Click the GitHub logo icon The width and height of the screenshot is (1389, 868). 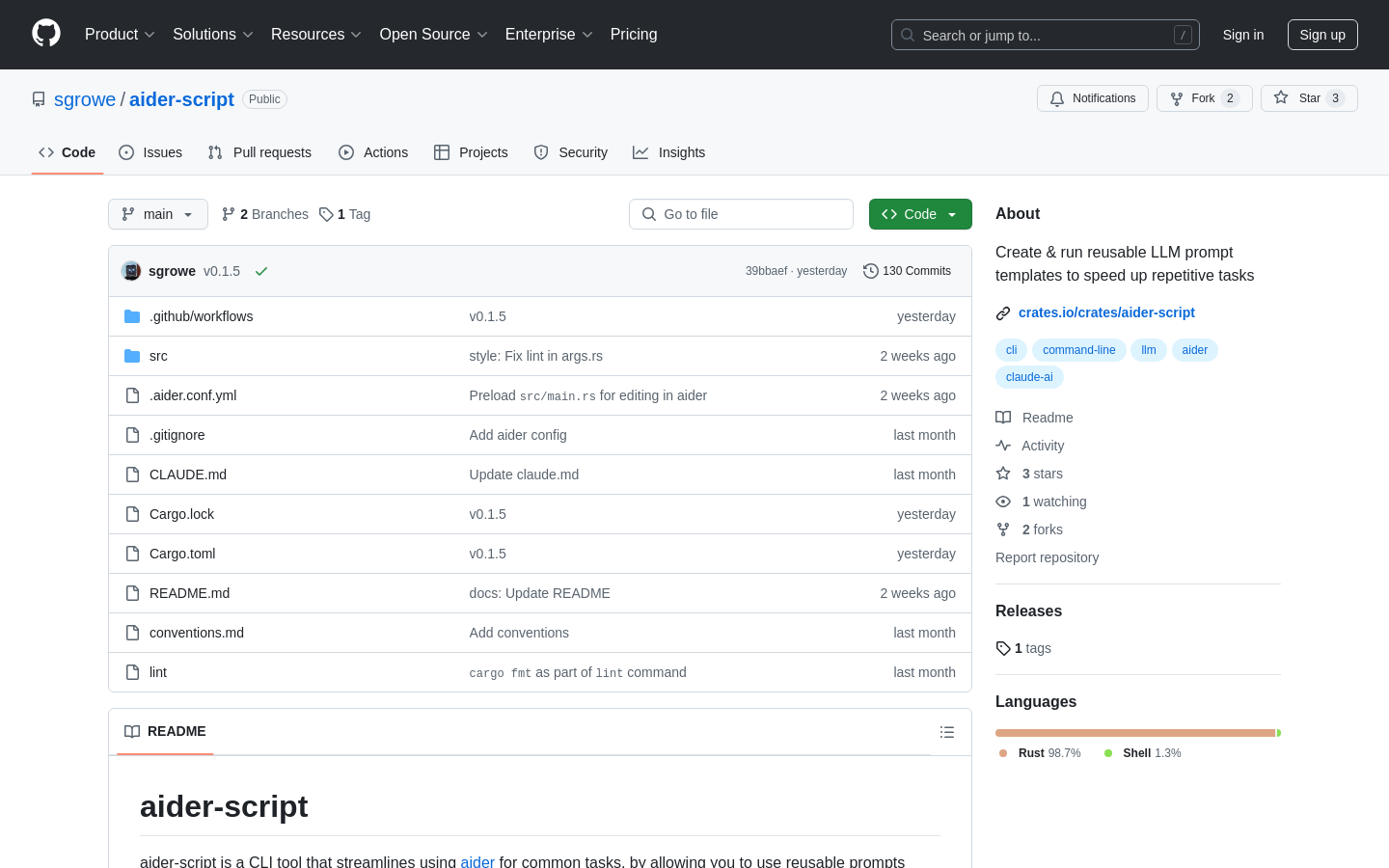tap(46, 34)
